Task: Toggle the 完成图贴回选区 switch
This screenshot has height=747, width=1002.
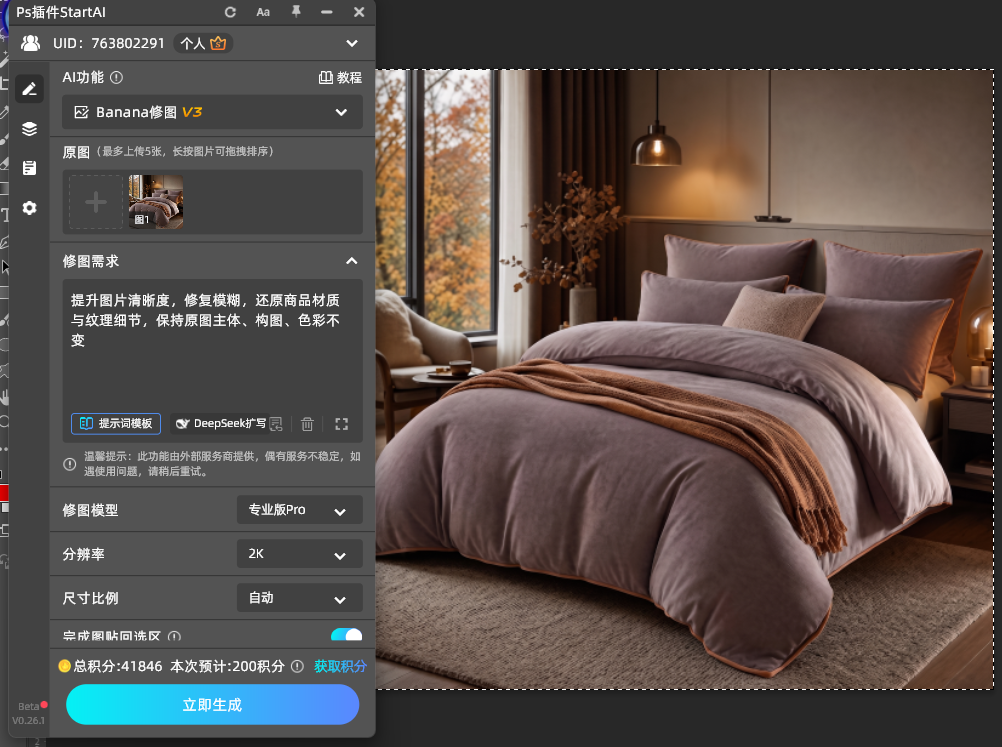Action: 346,635
